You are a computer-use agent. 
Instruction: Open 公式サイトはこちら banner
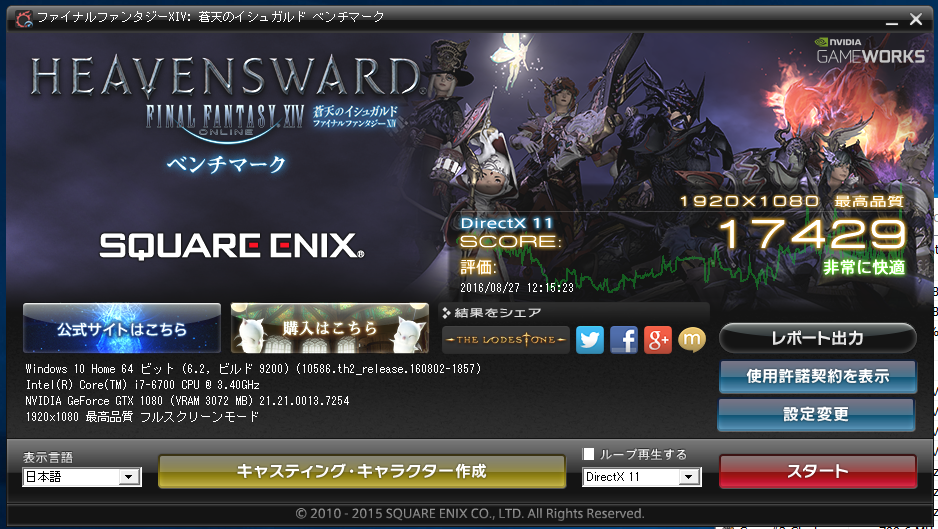click(x=122, y=328)
